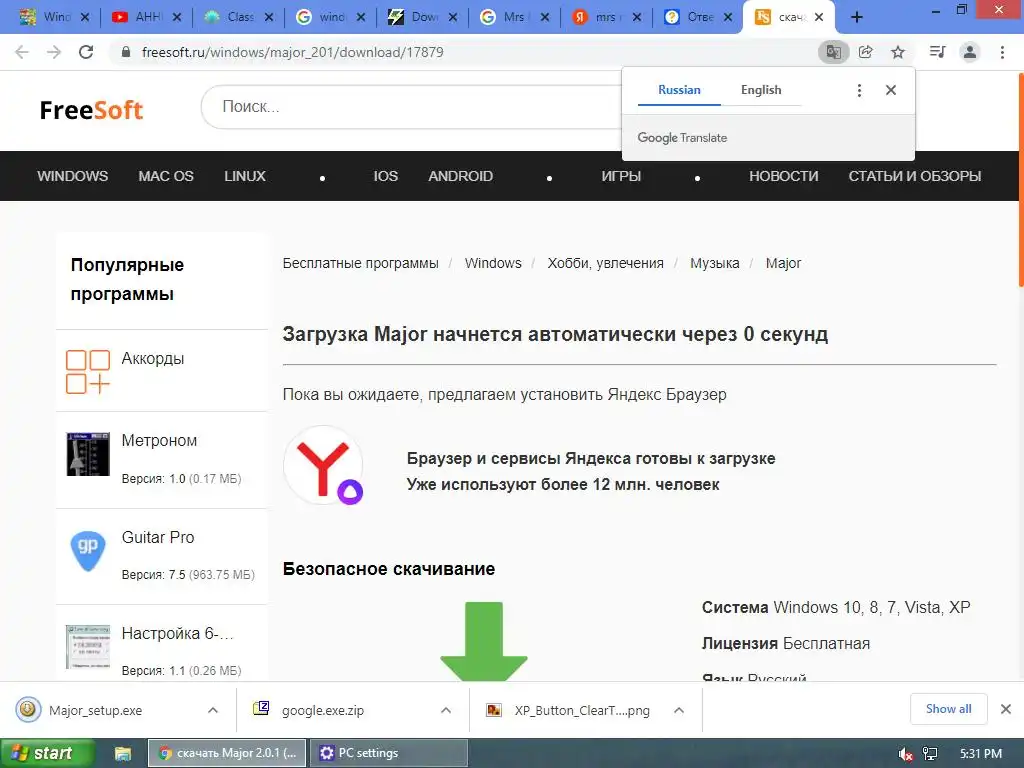Open the Windows start button
The image size is (1024, 768).
tap(47, 754)
